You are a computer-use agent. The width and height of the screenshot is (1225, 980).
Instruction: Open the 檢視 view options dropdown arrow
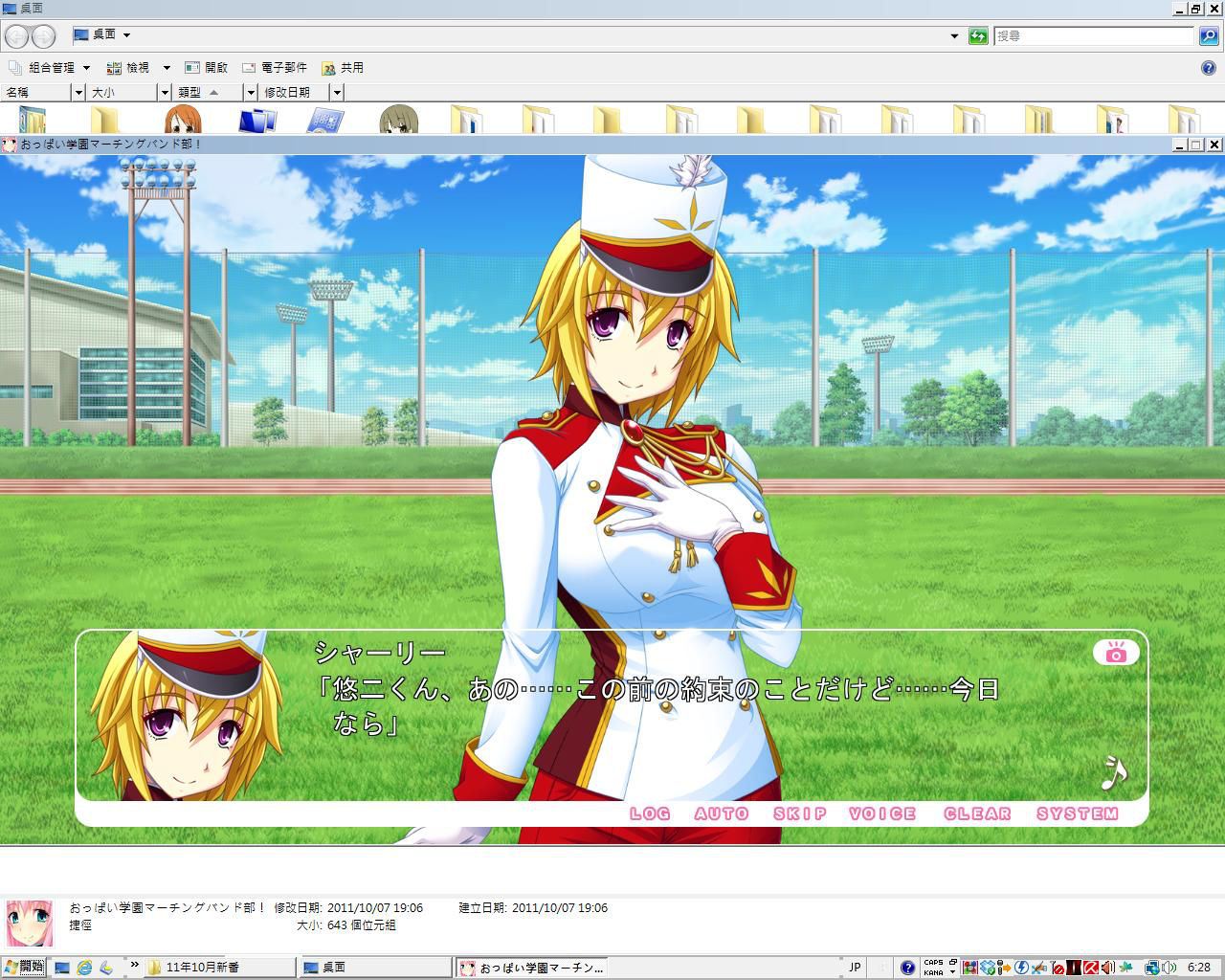tap(166, 68)
